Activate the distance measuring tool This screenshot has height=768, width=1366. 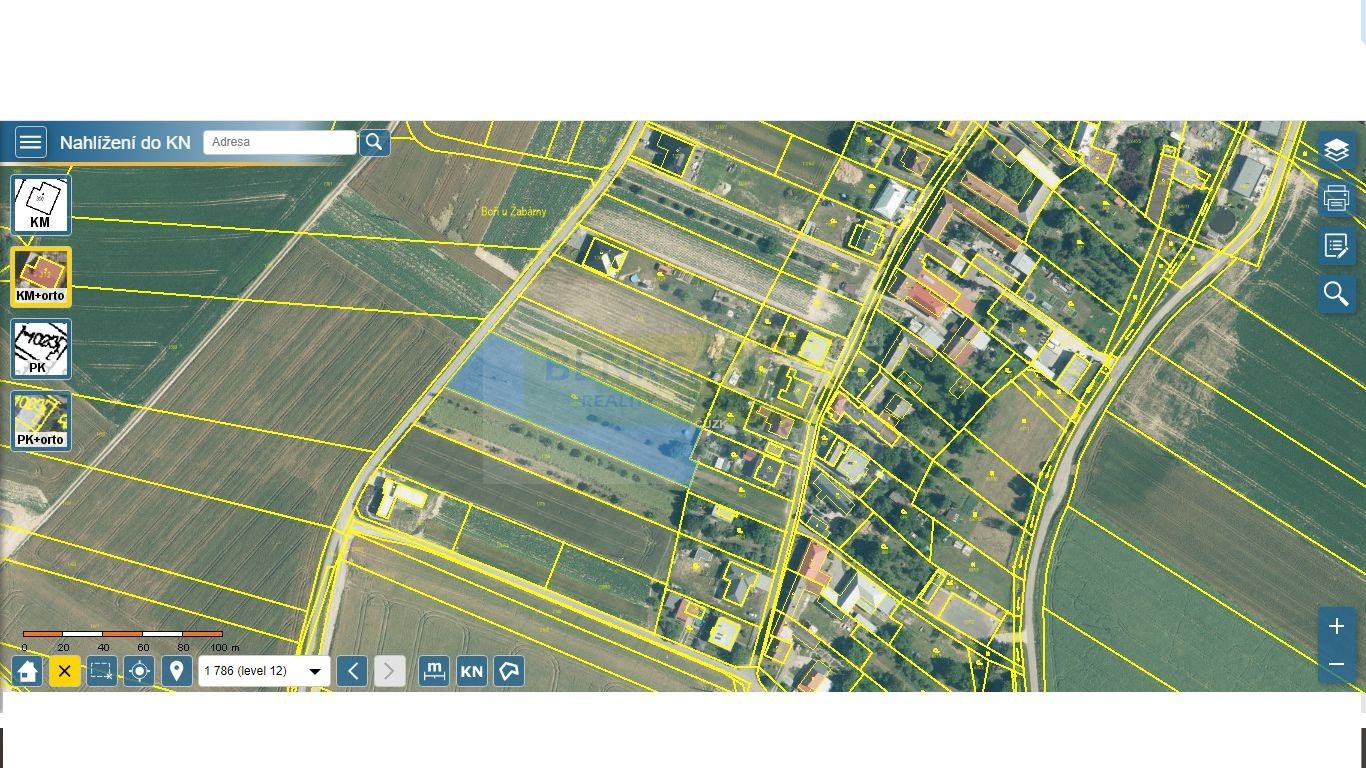(434, 671)
